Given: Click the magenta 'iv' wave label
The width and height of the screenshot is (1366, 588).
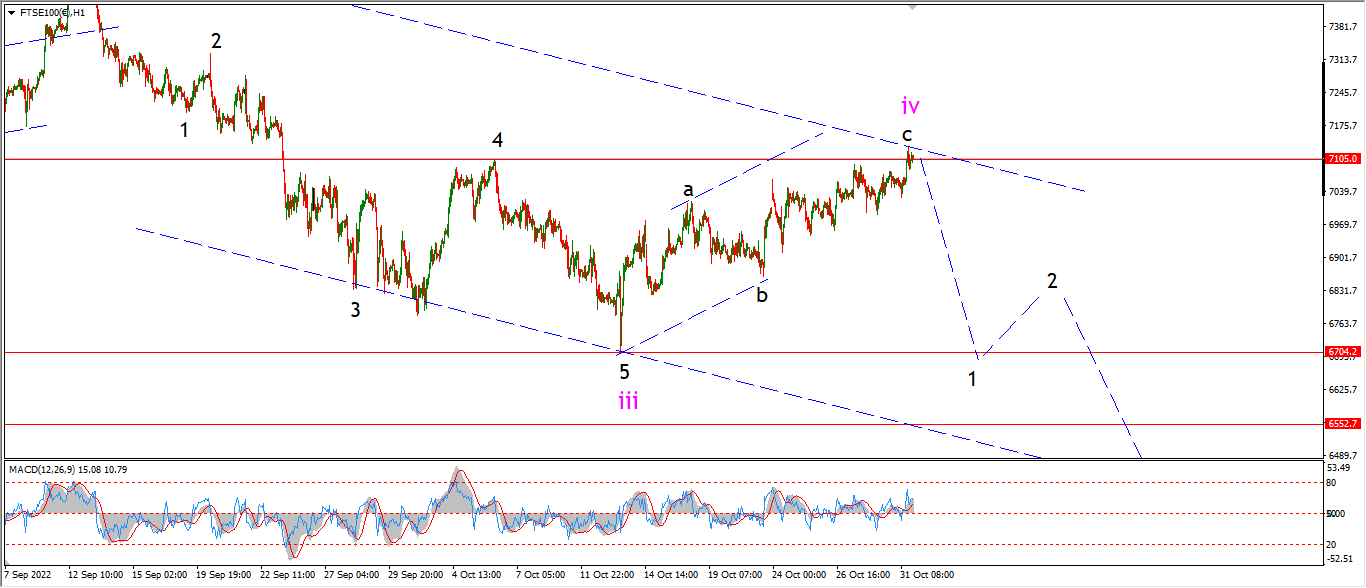Looking at the screenshot, I should point(909,105).
